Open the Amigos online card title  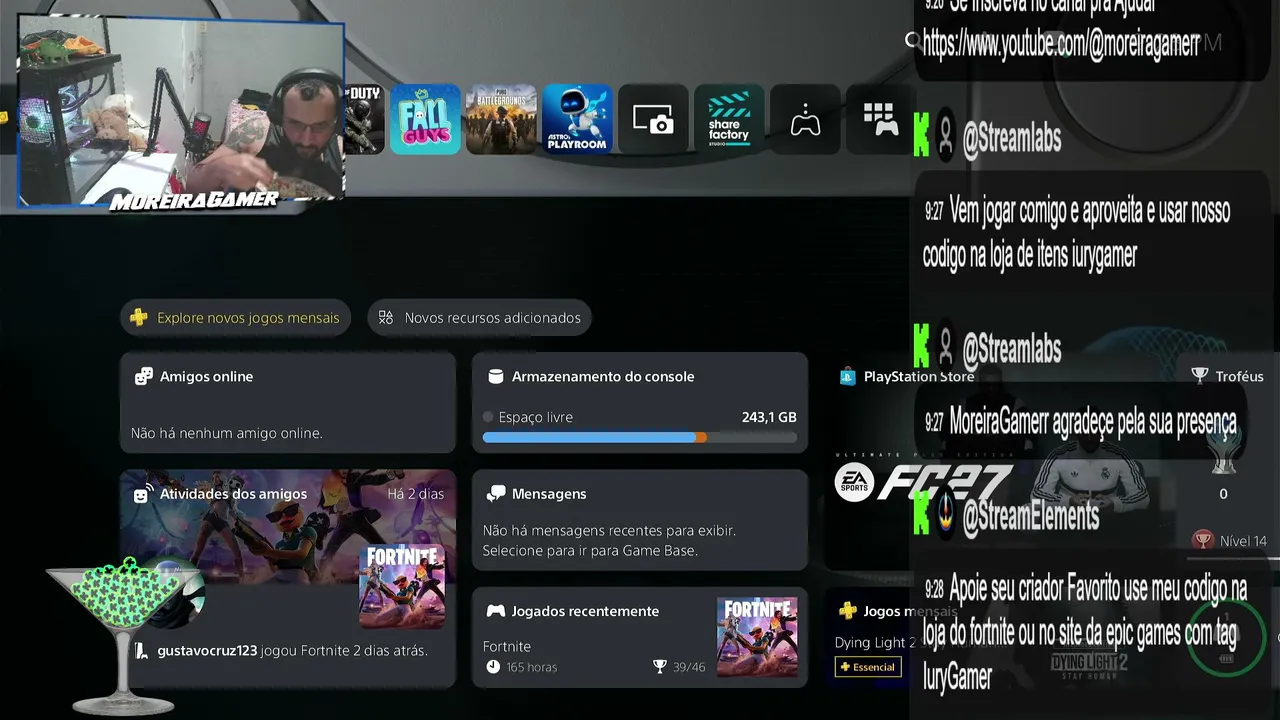pyautogui.click(x=206, y=376)
